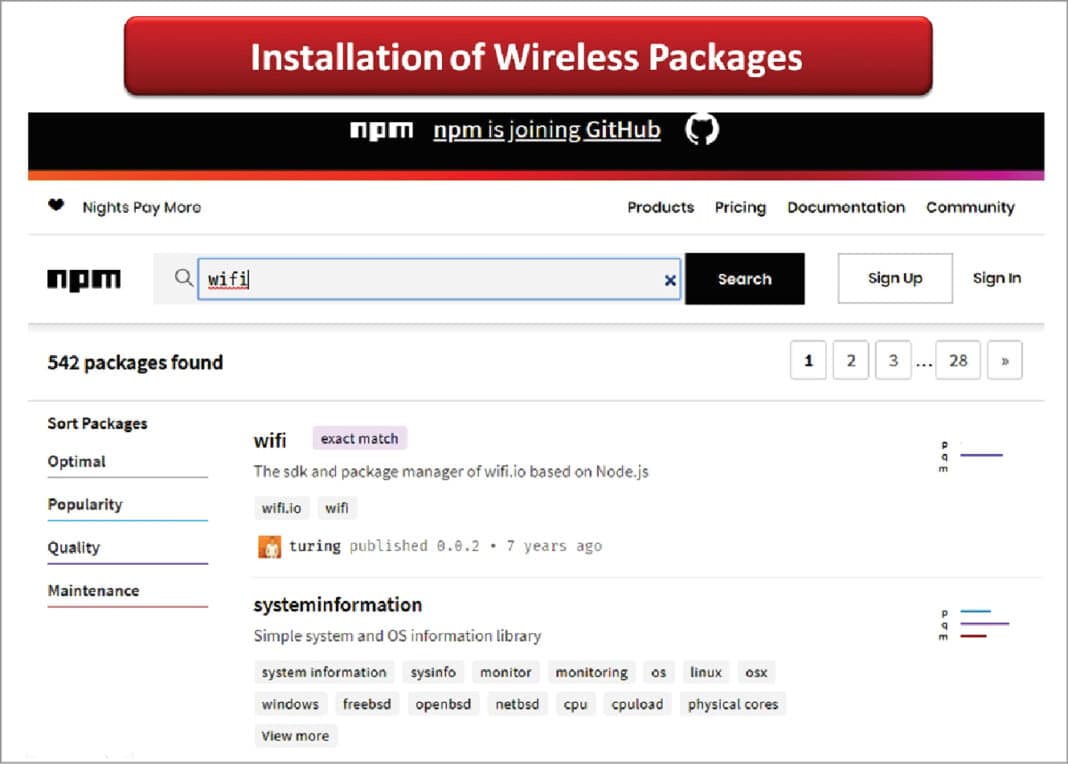Sort packages by Popularity

[x=85, y=504]
